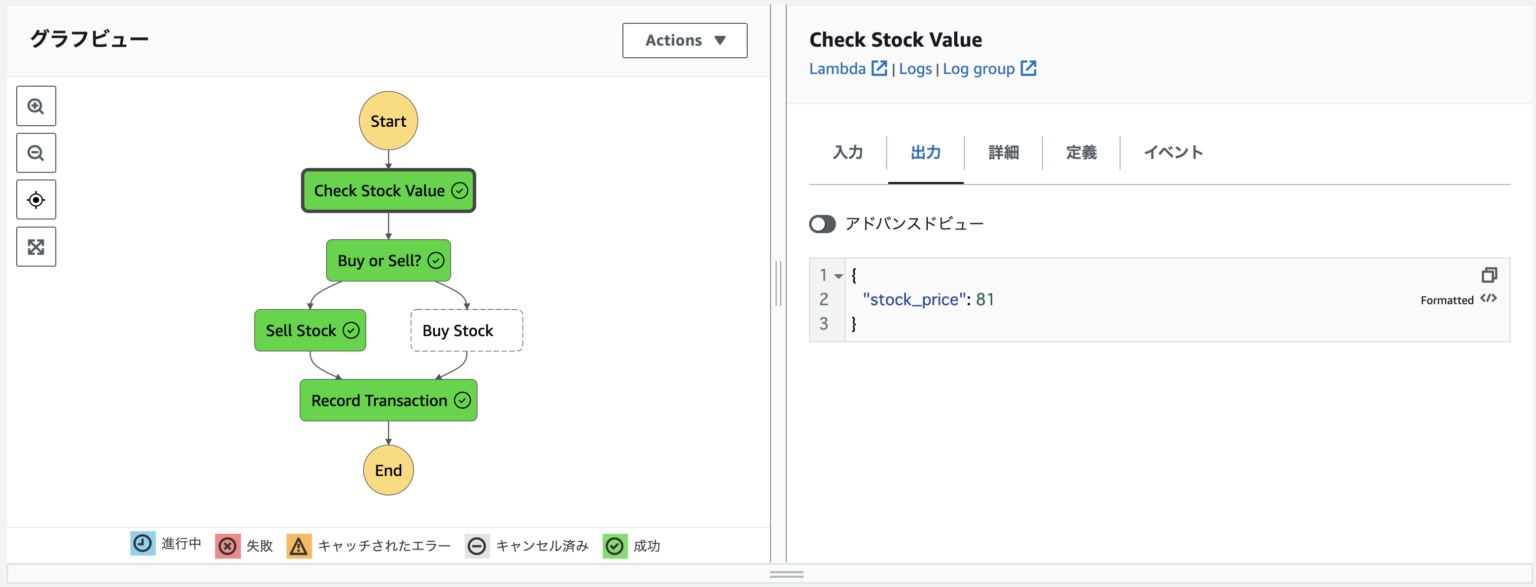The width and height of the screenshot is (1536, 587).
Task: Click the center graph icon
Action: (35, 199)
